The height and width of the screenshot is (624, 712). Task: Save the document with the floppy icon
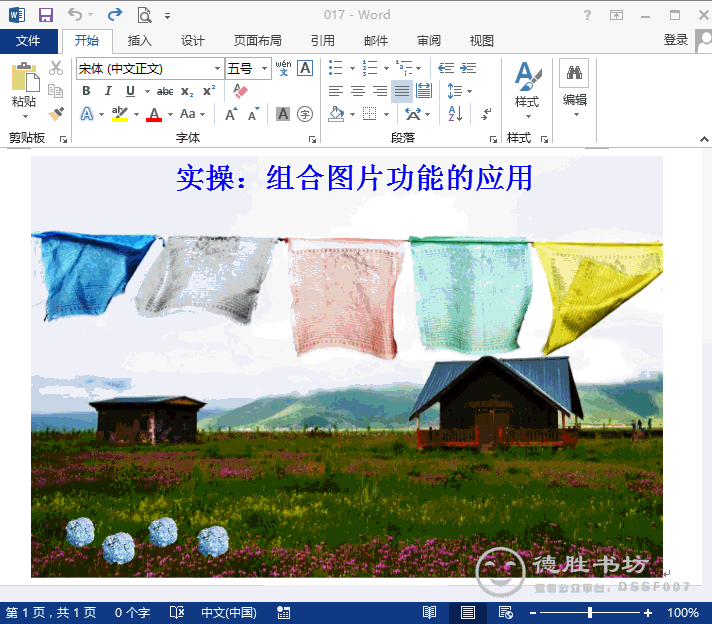pos(46,15)
